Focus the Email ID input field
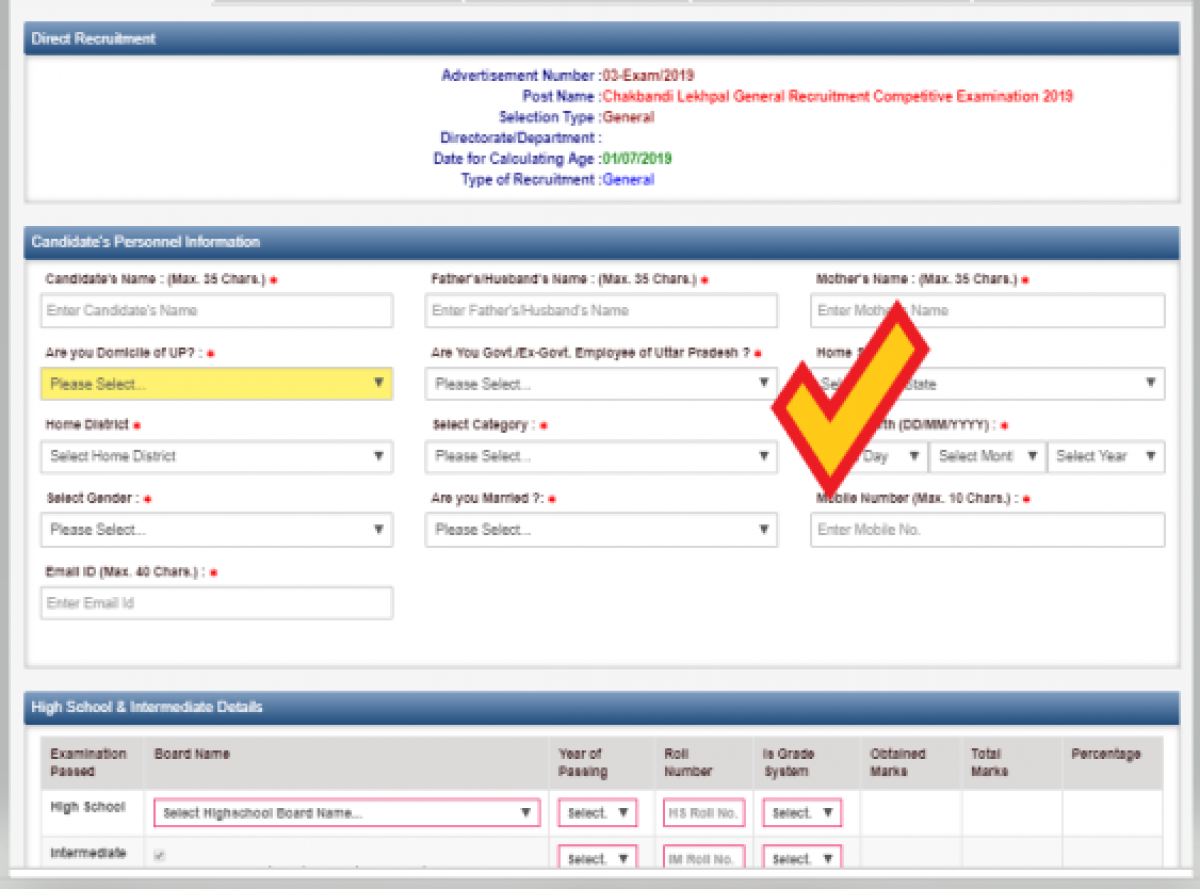The image size is (1200, 889). [x=216, y=604]
